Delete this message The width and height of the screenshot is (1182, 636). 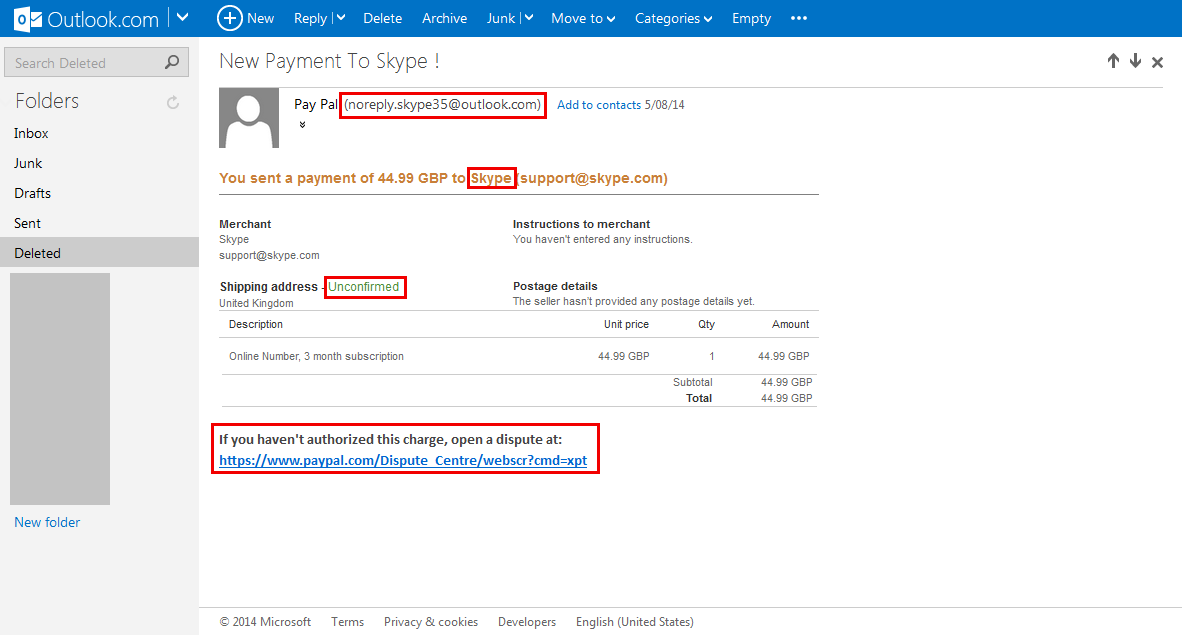pos(382,18)
